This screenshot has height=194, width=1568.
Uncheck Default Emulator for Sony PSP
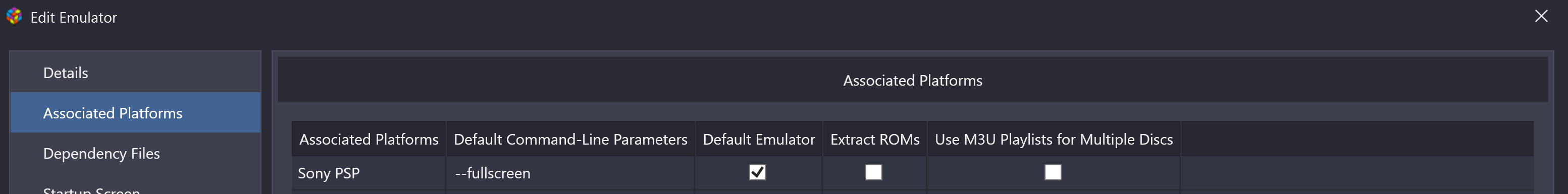pos(757,173)
